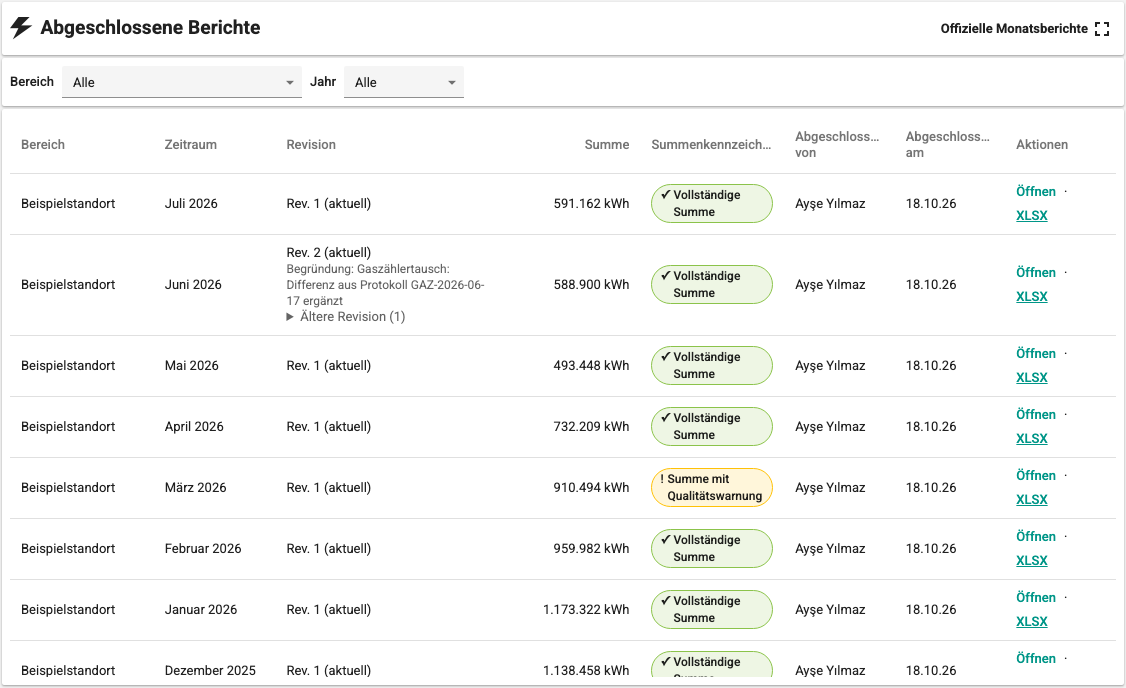Click the Februar 2026 period cell

click(x=203, y=549)
